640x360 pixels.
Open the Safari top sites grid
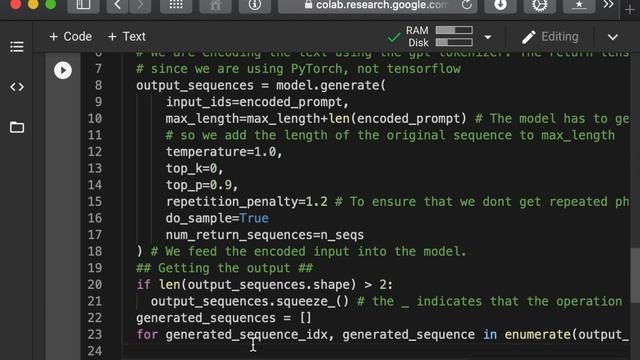coord(176,5)
